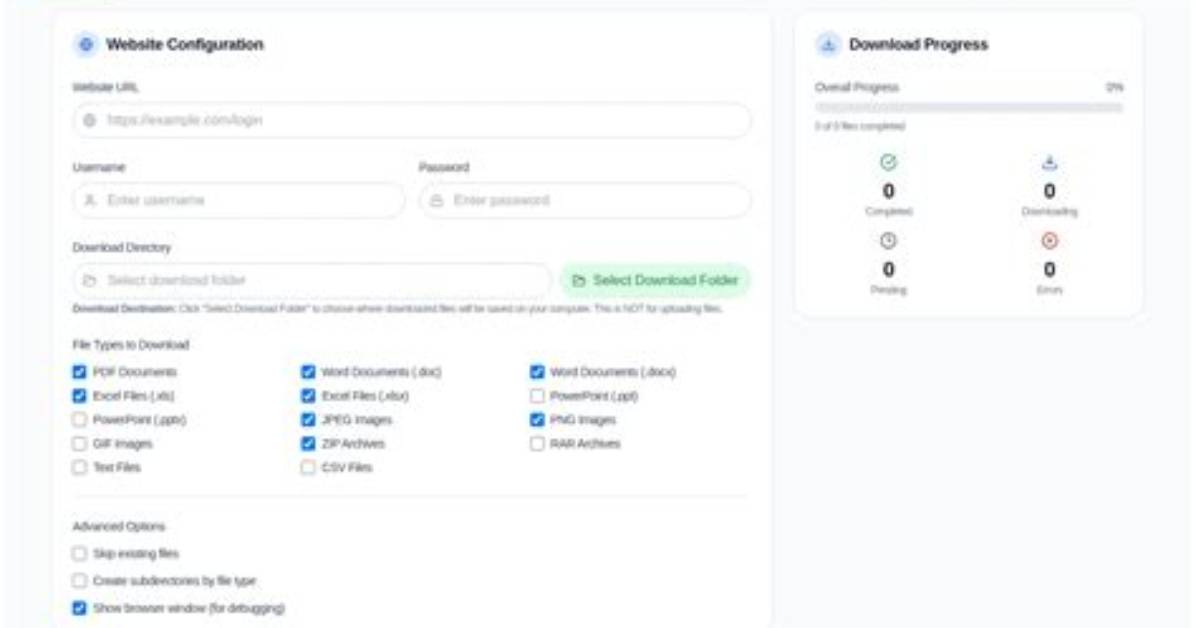Image resolution: width=1196 pixels, height=628 pixels.
Task: Click the Overall Progress bar
Action: 969,108
